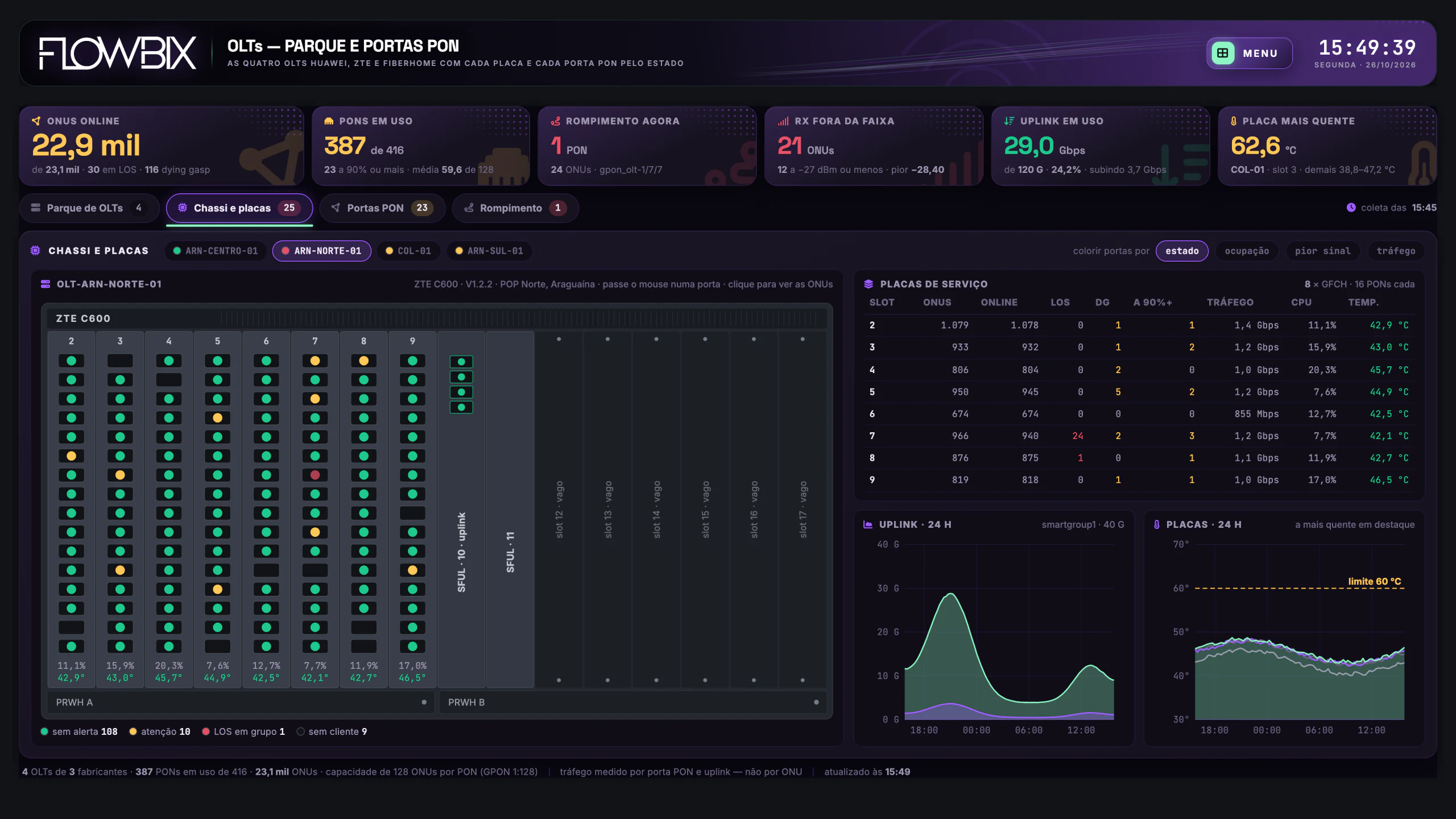
Task: Click the RX FORA DA FAIXA signal icon
Action: [783, 121]
